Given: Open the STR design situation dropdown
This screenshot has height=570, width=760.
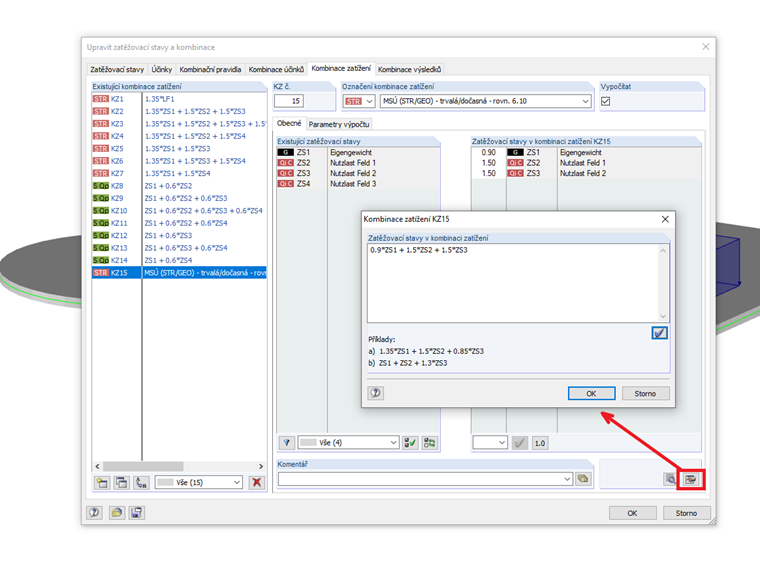Looking at the screenshot, I should (x=369, y=101).
